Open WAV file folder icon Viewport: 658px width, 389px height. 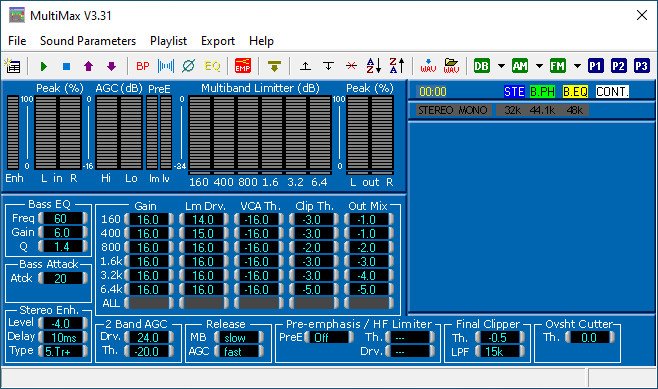point(451,66)
